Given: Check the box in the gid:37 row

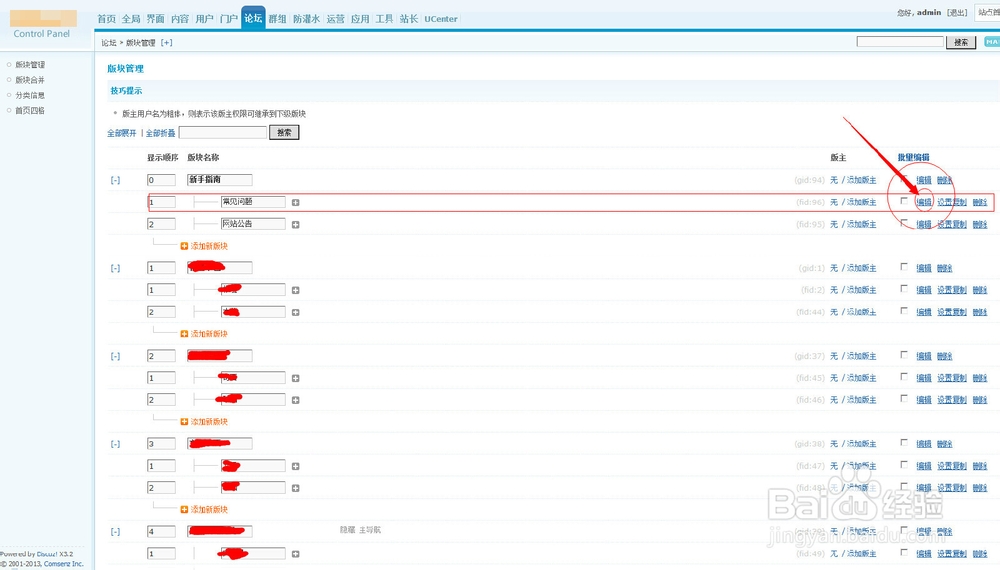Looking at the screenshot, I should tap(904, 355).
